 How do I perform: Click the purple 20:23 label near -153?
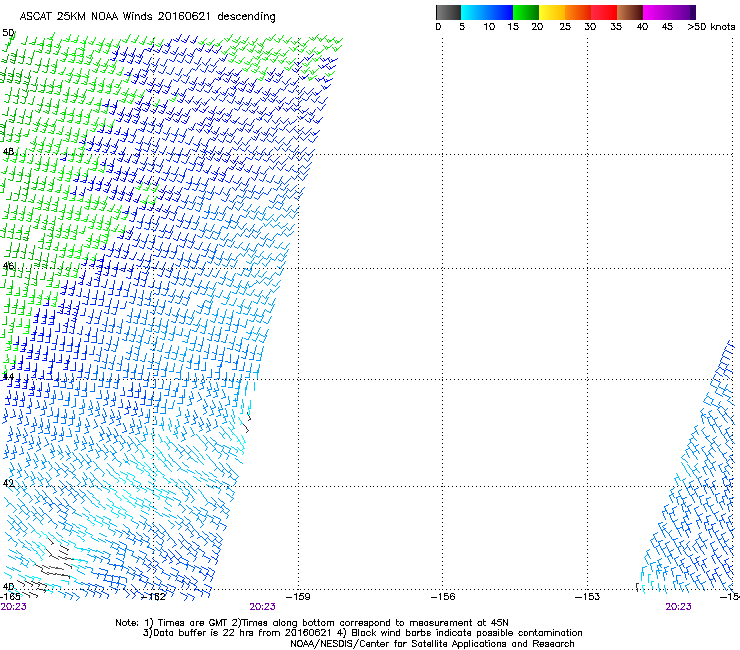coord(679,607)
